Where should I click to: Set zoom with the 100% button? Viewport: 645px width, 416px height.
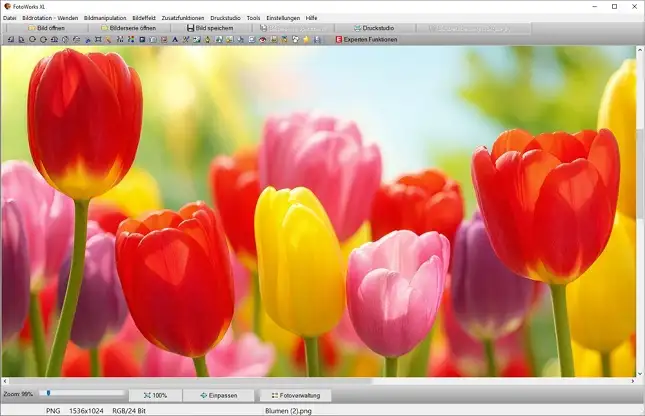coord(155,395)
